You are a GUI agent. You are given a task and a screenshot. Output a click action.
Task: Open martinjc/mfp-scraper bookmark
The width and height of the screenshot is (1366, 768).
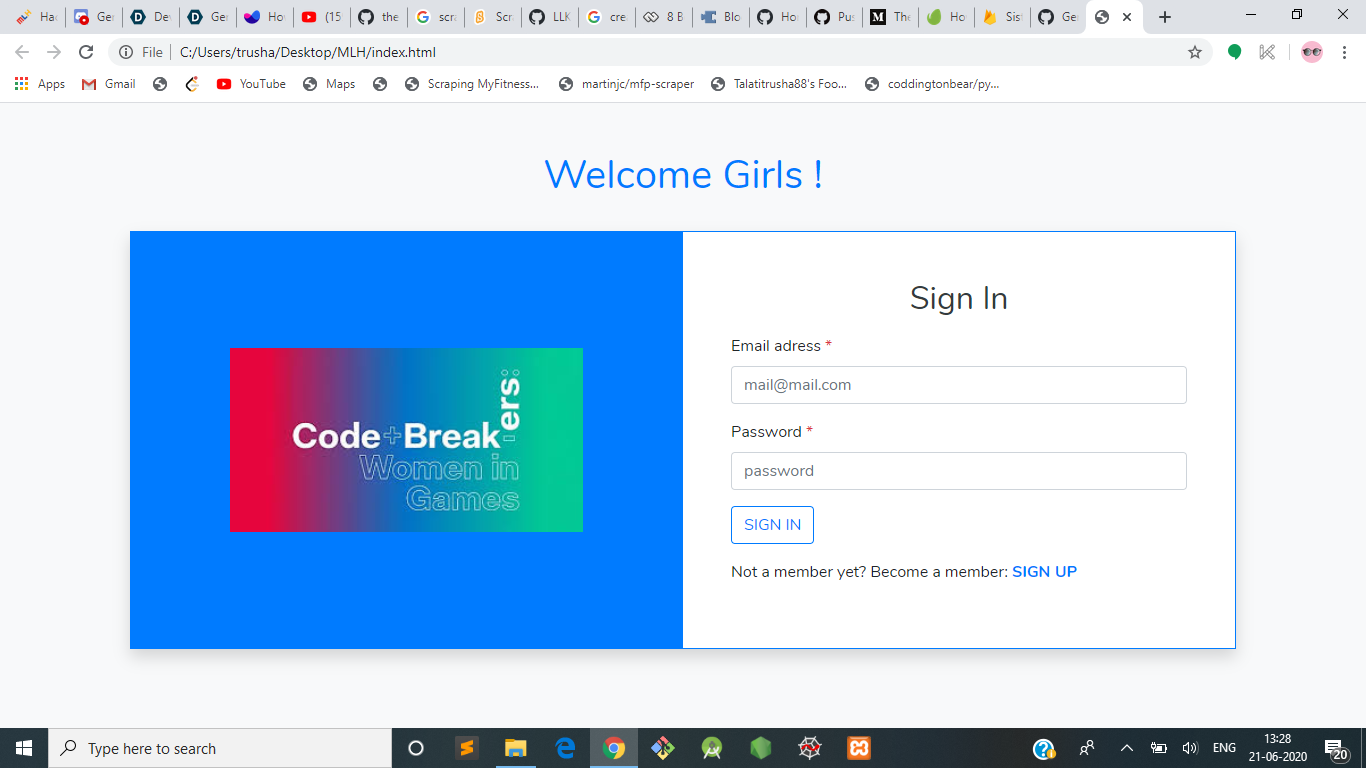tap(627, 84)
